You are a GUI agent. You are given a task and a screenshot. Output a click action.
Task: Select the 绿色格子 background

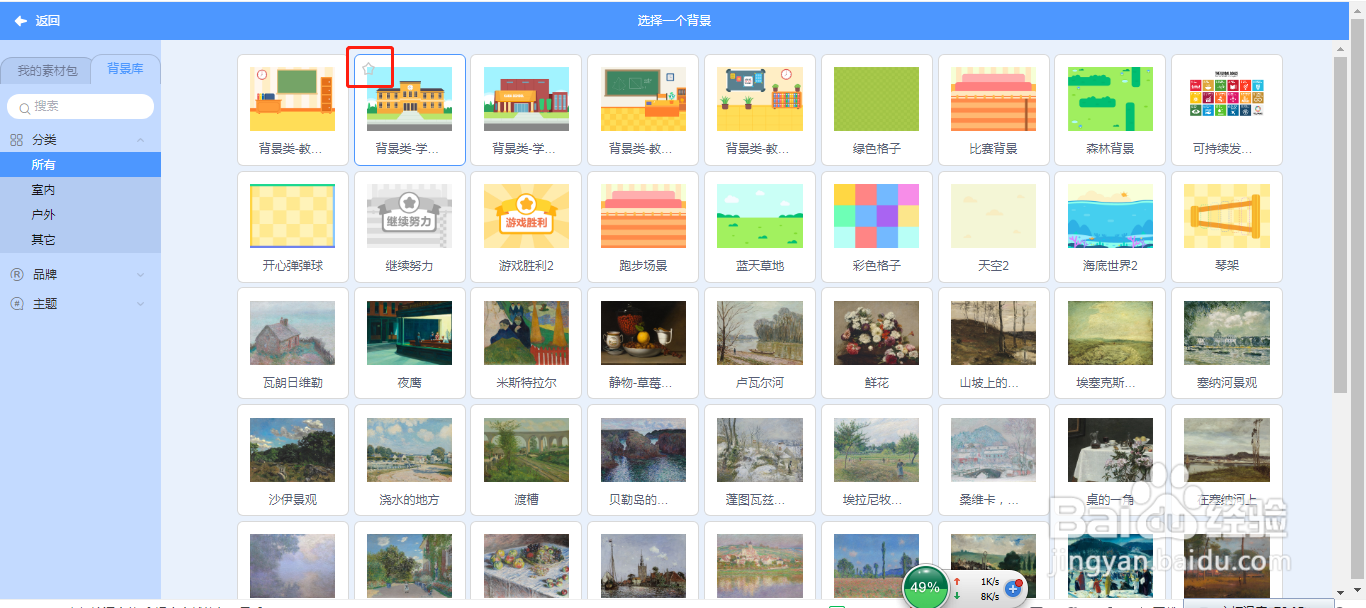click(x=877, y=110)
